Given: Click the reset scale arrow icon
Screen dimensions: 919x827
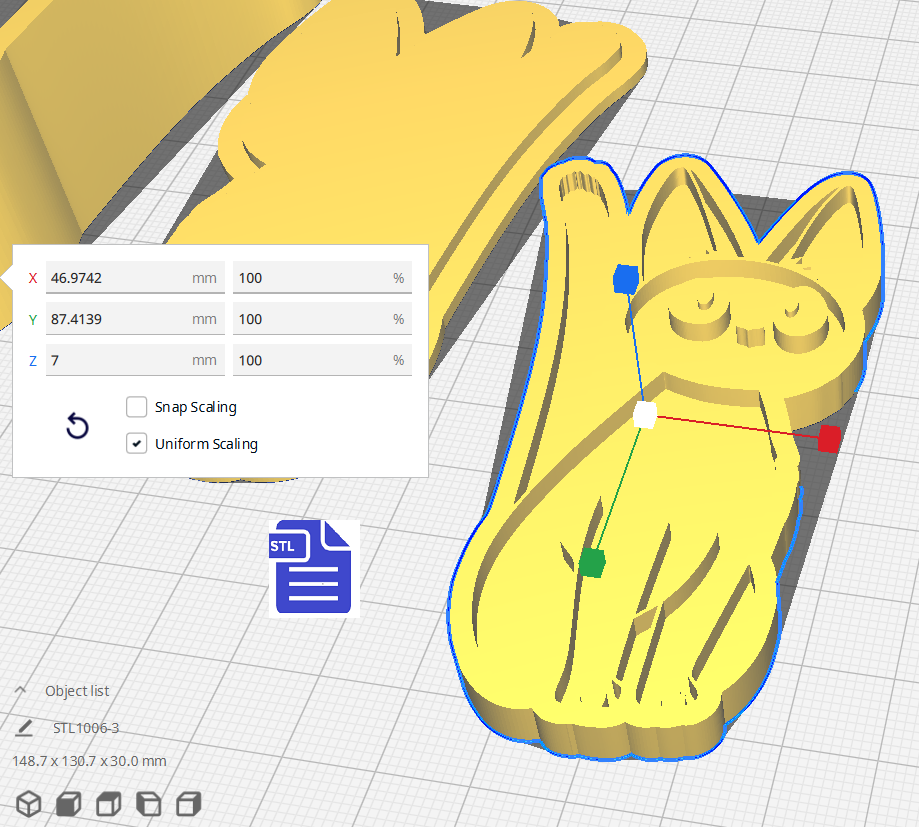Looking at the screenshot, I should [x=77, y=427].
